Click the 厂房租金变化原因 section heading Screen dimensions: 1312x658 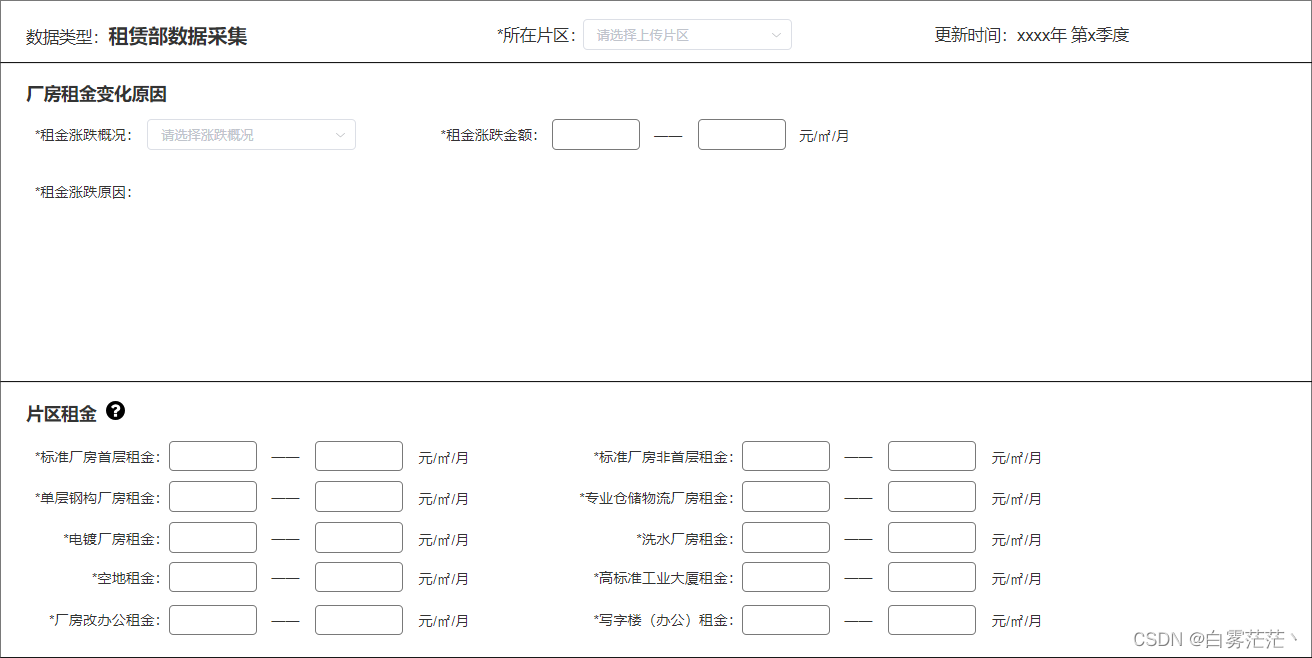[96, 94]
